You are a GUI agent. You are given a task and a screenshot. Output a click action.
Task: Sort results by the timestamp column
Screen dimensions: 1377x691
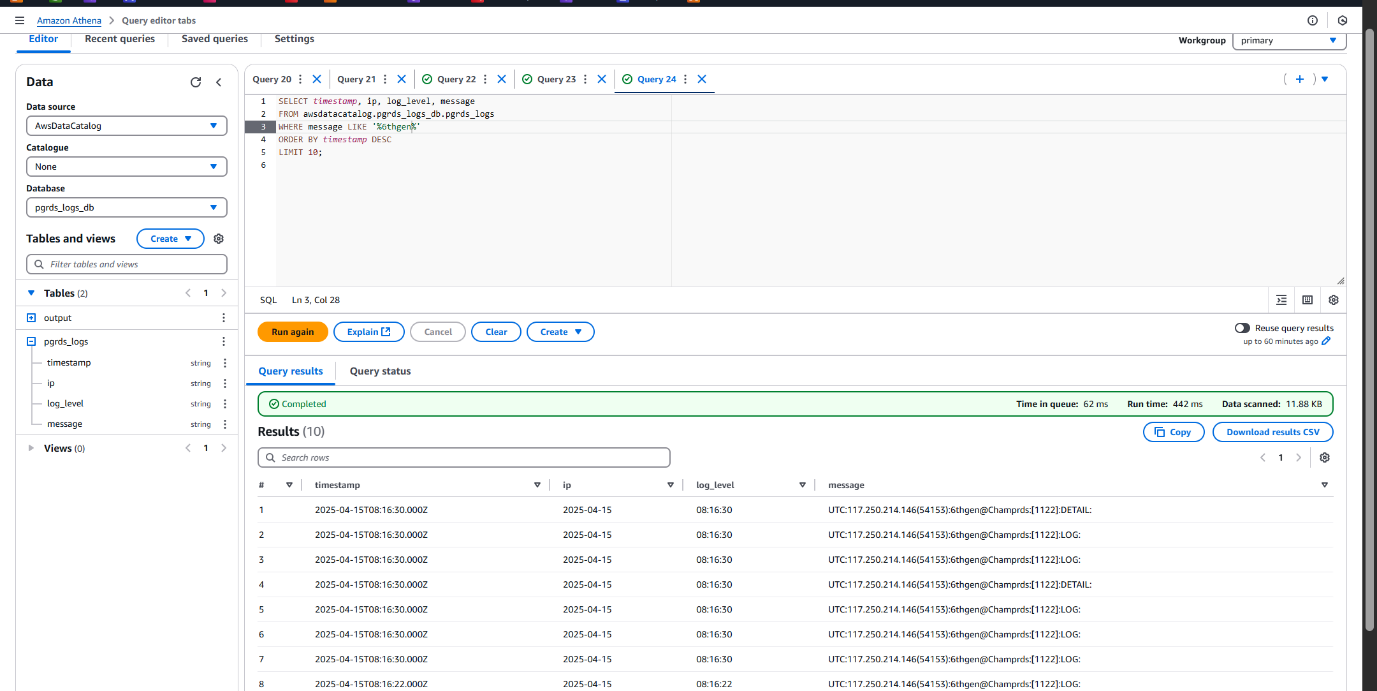[x=537, y=485]
